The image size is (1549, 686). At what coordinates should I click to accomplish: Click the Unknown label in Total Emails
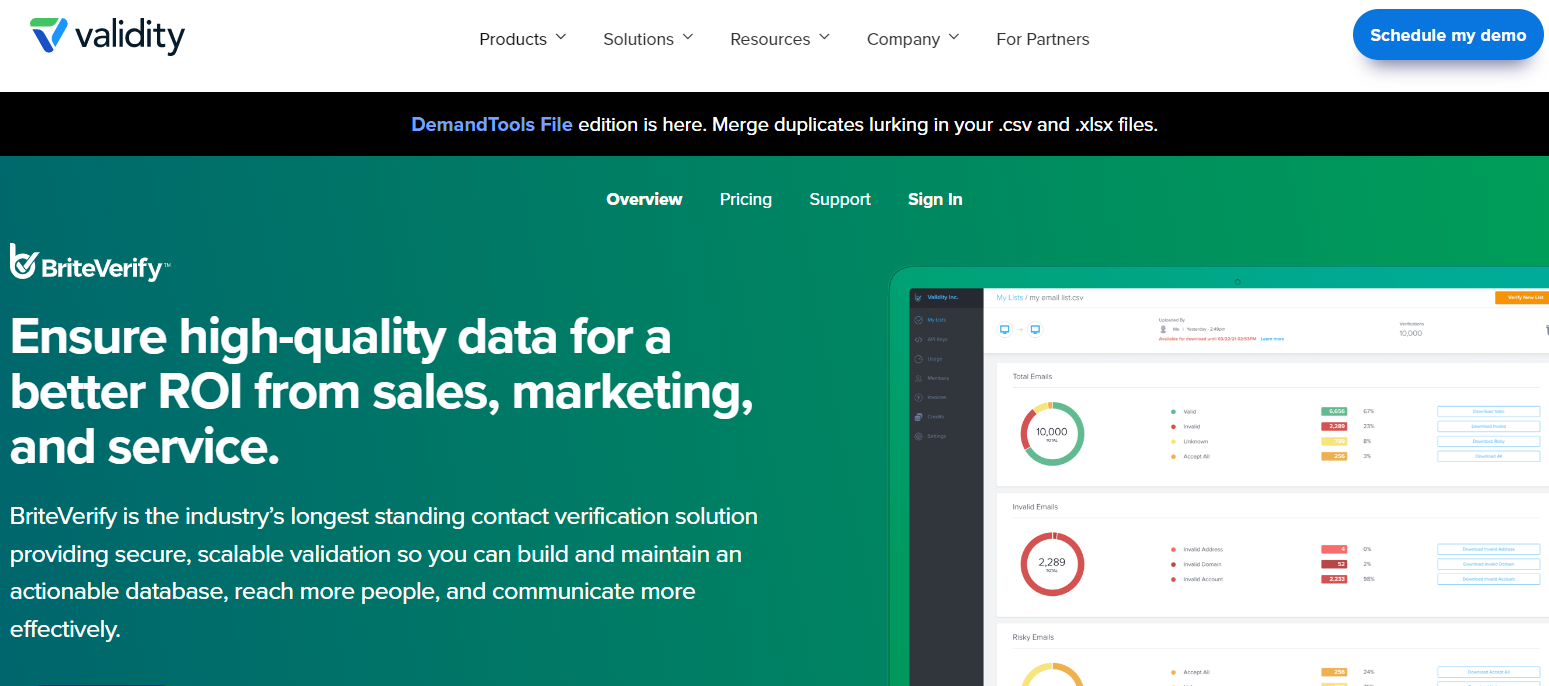click(x=1196, y=441)
